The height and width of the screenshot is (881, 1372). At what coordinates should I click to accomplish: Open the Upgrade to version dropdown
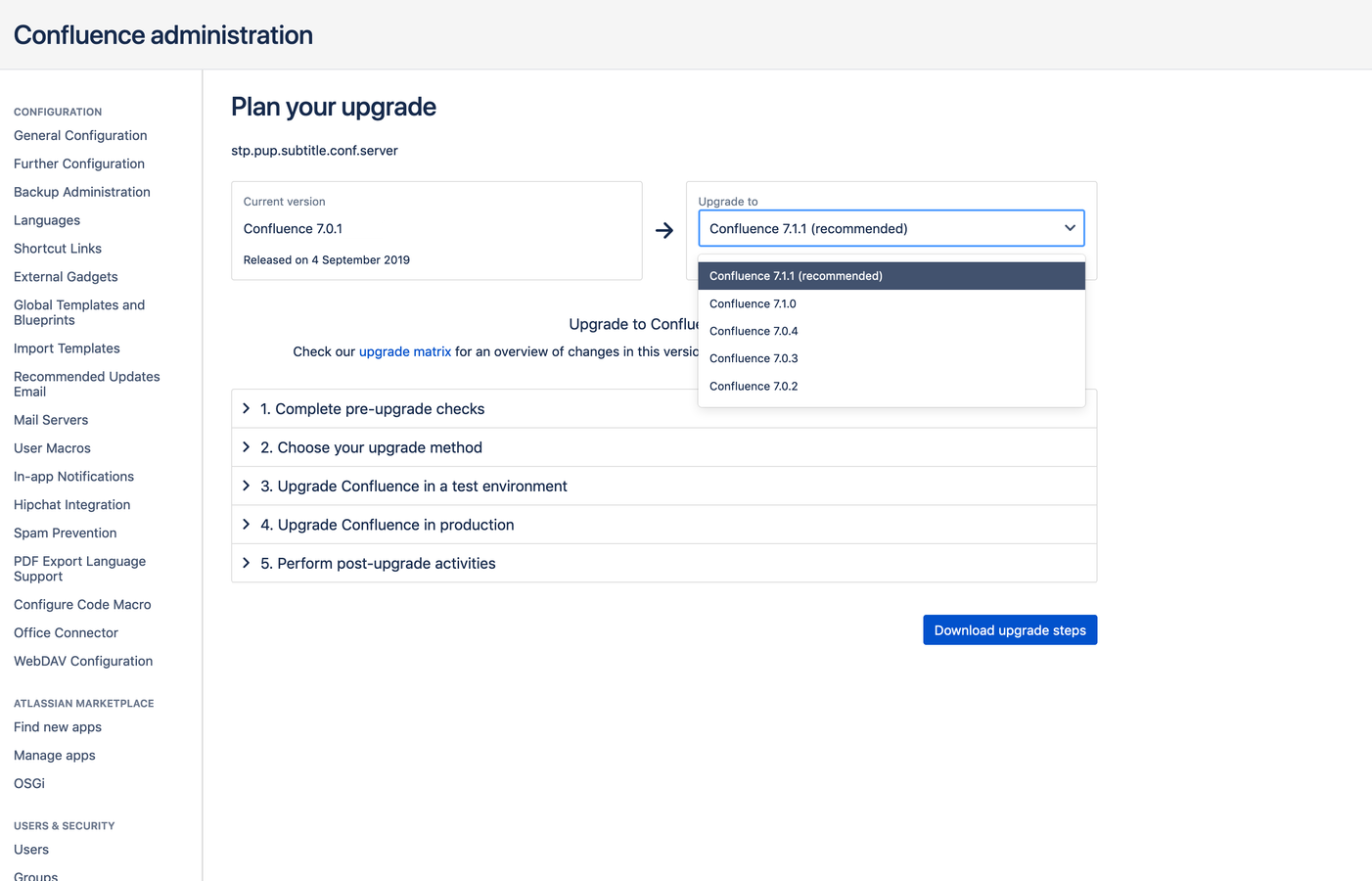pos(891,228)
